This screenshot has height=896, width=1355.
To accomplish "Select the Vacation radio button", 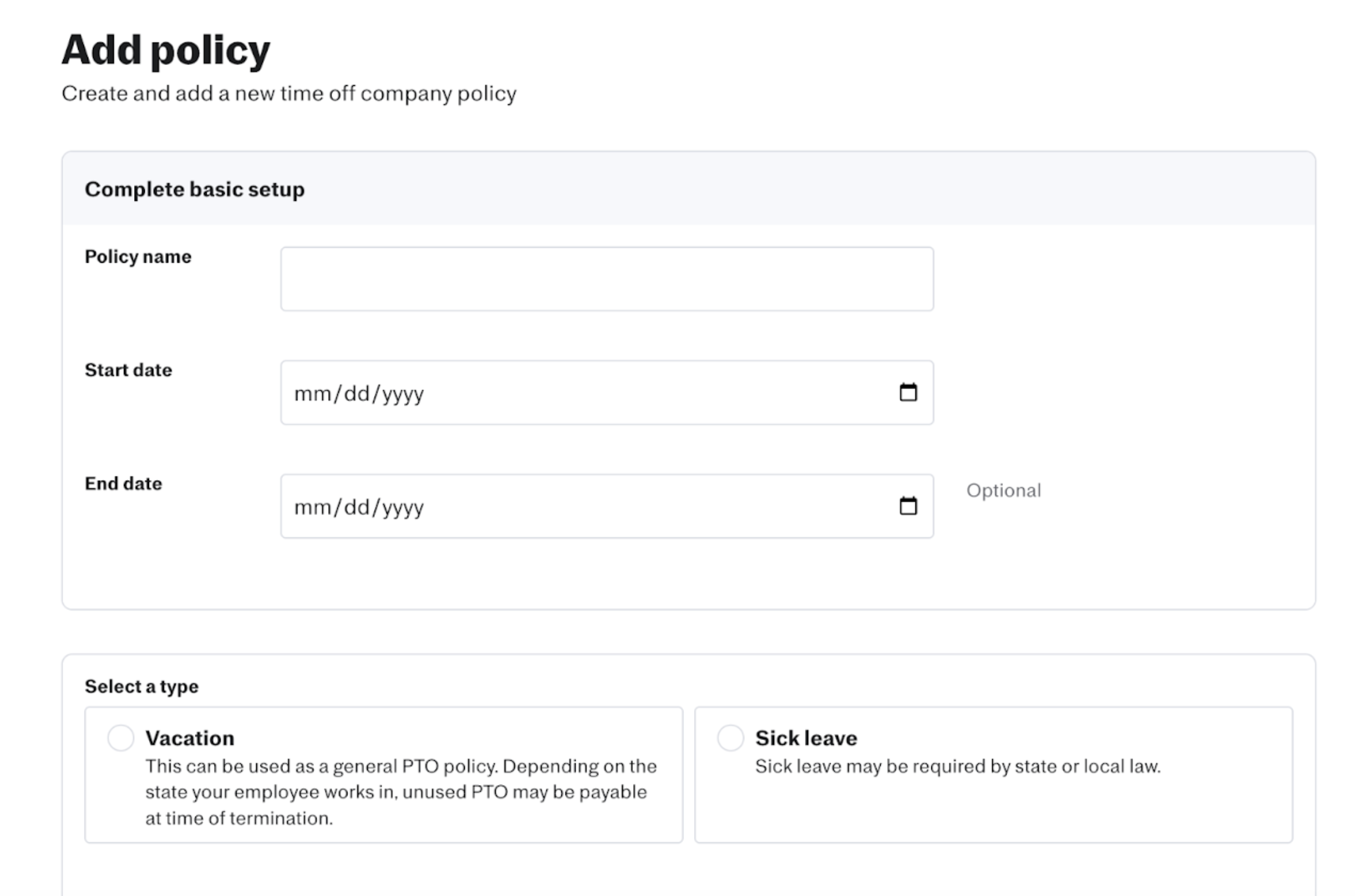I will click(x=120, y=738).
